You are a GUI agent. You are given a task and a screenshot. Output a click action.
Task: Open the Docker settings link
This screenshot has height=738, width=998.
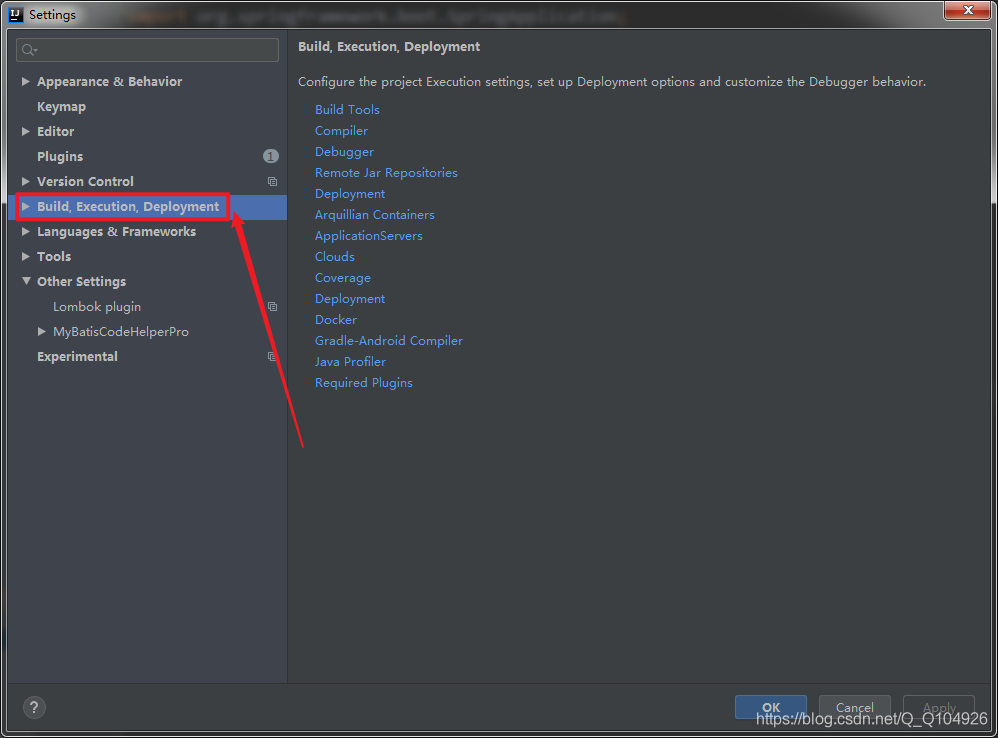(336, 320)
